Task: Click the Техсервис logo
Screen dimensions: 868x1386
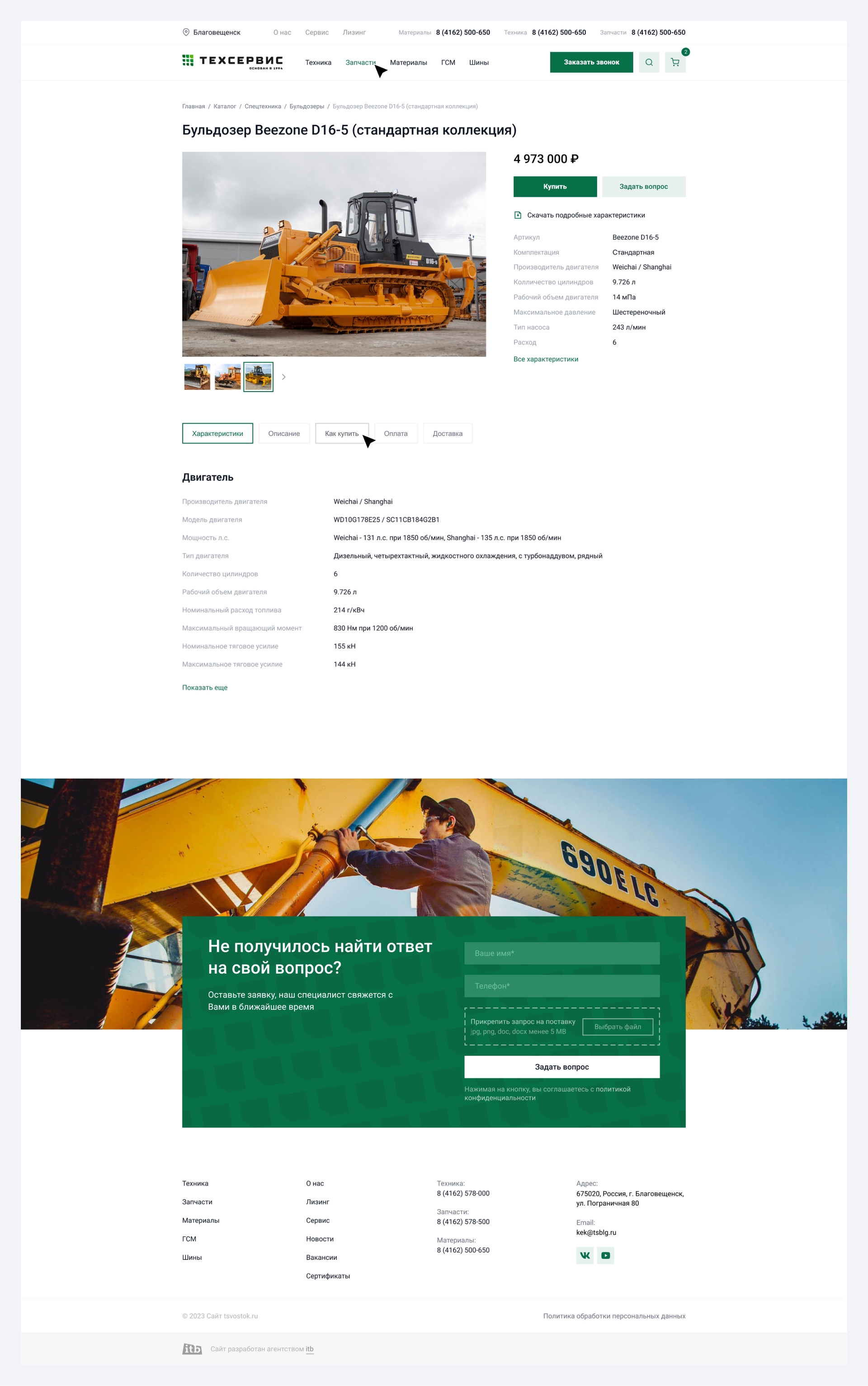Action: click(232, 62)
